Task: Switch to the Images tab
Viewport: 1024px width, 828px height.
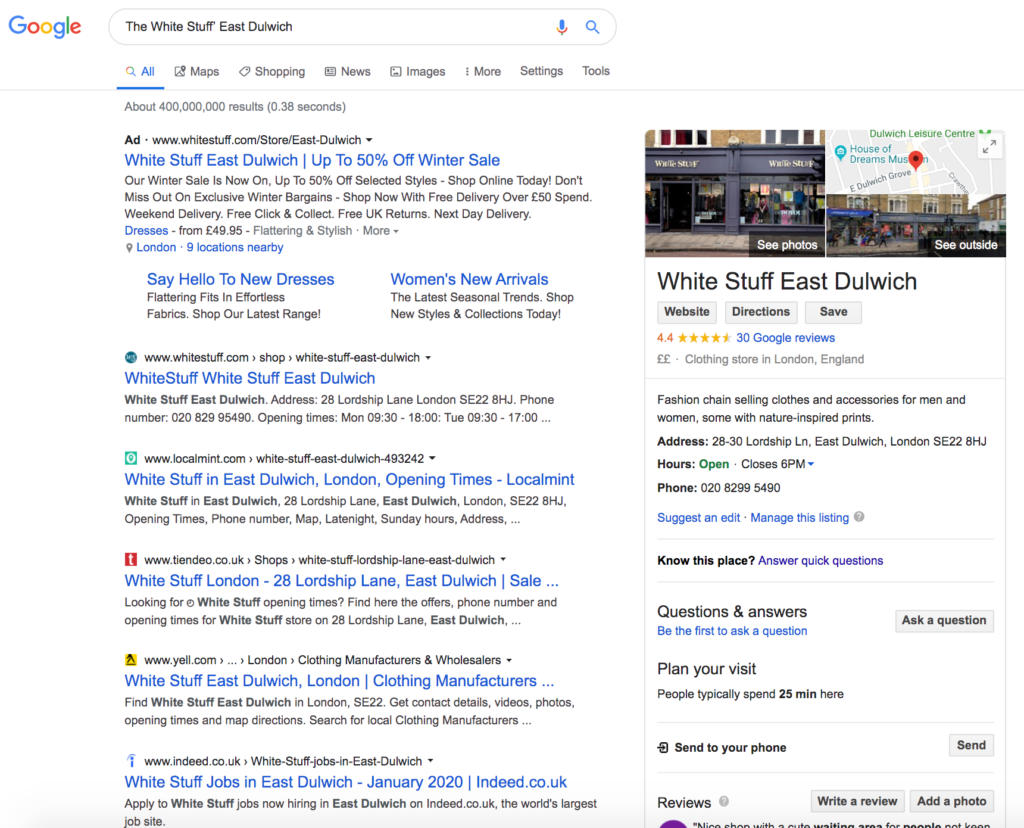Action: coord(418,71)
